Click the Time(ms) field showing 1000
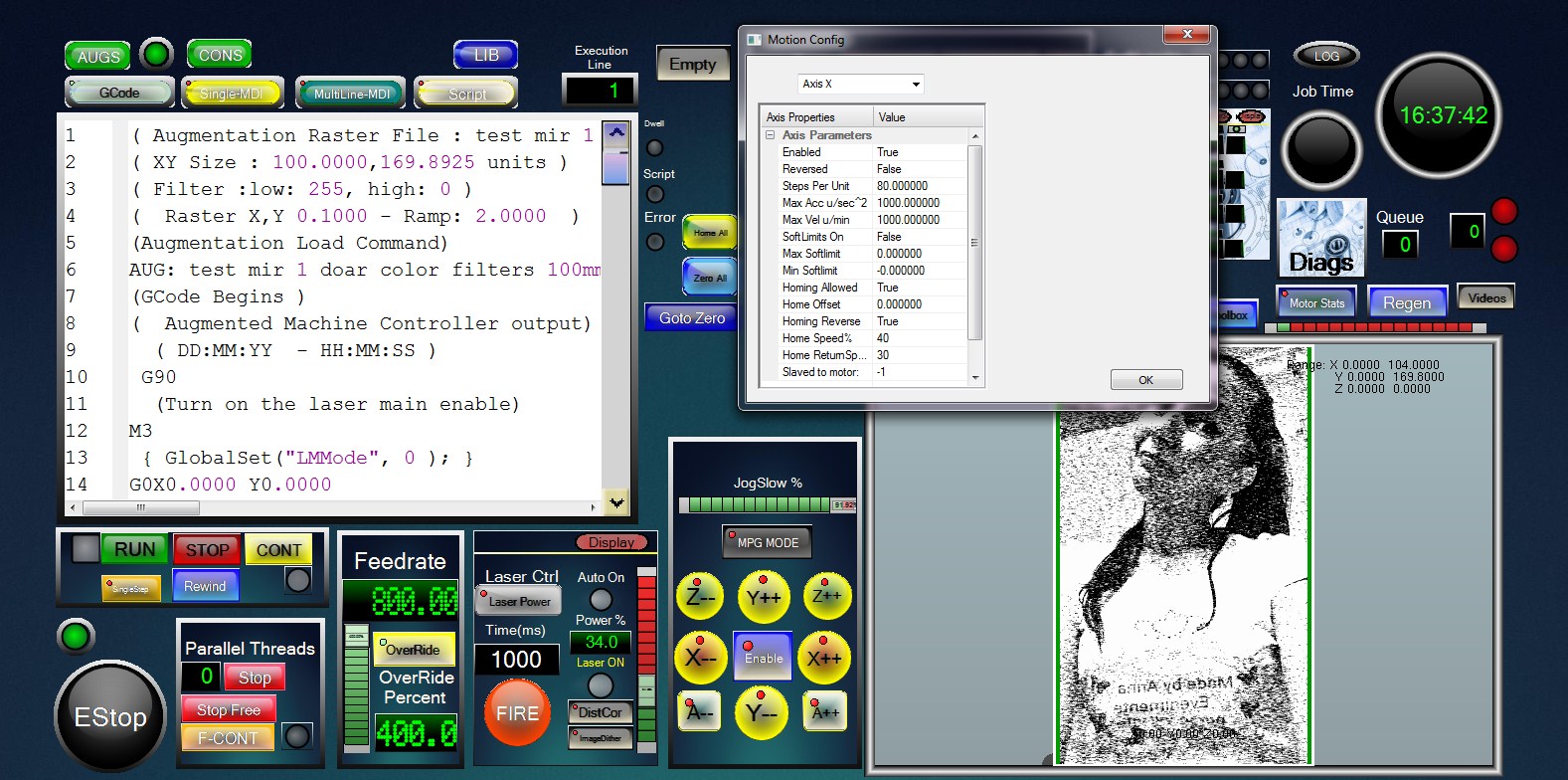 (516, 660)
